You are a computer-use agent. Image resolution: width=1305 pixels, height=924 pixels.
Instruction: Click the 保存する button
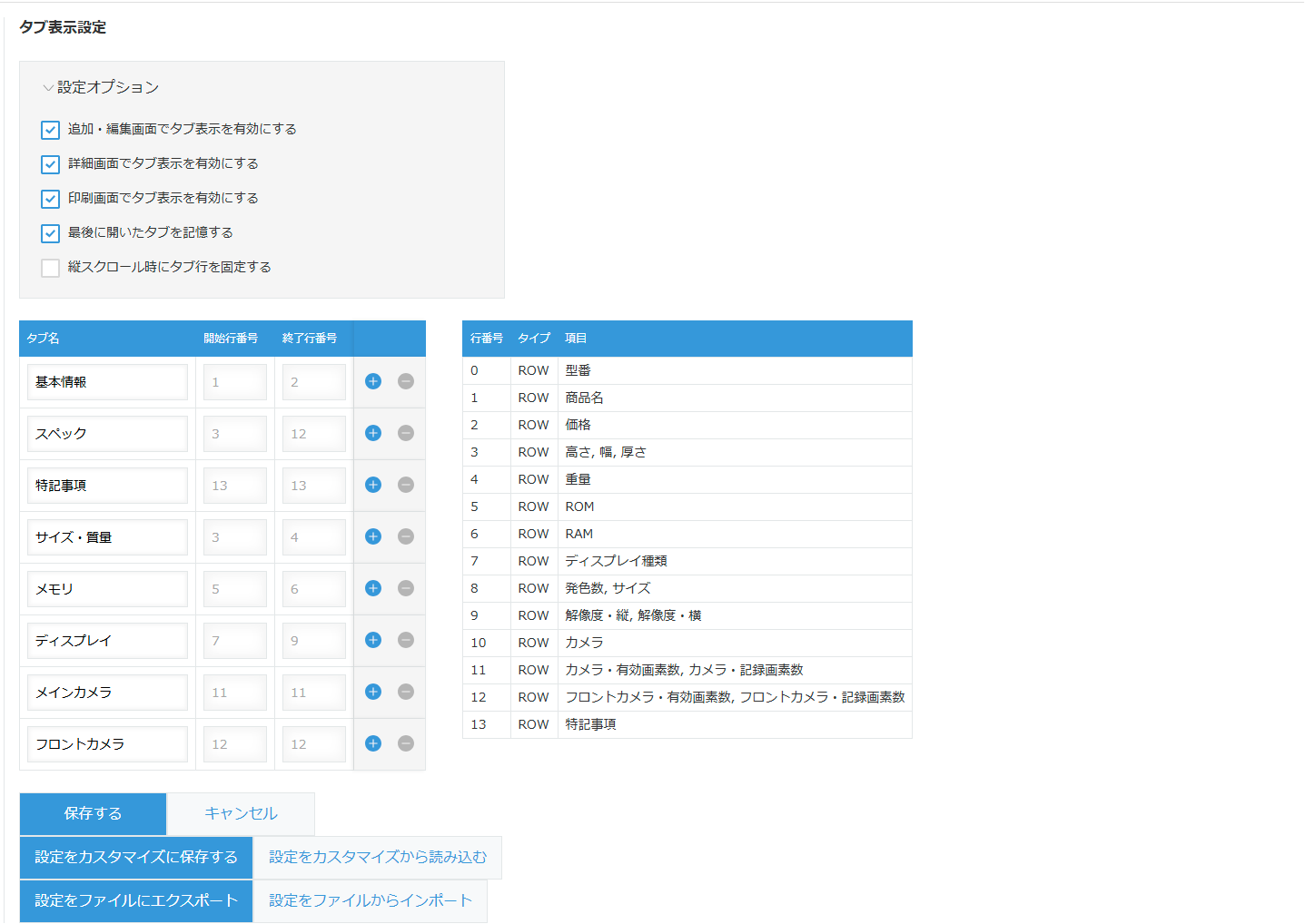93,813
